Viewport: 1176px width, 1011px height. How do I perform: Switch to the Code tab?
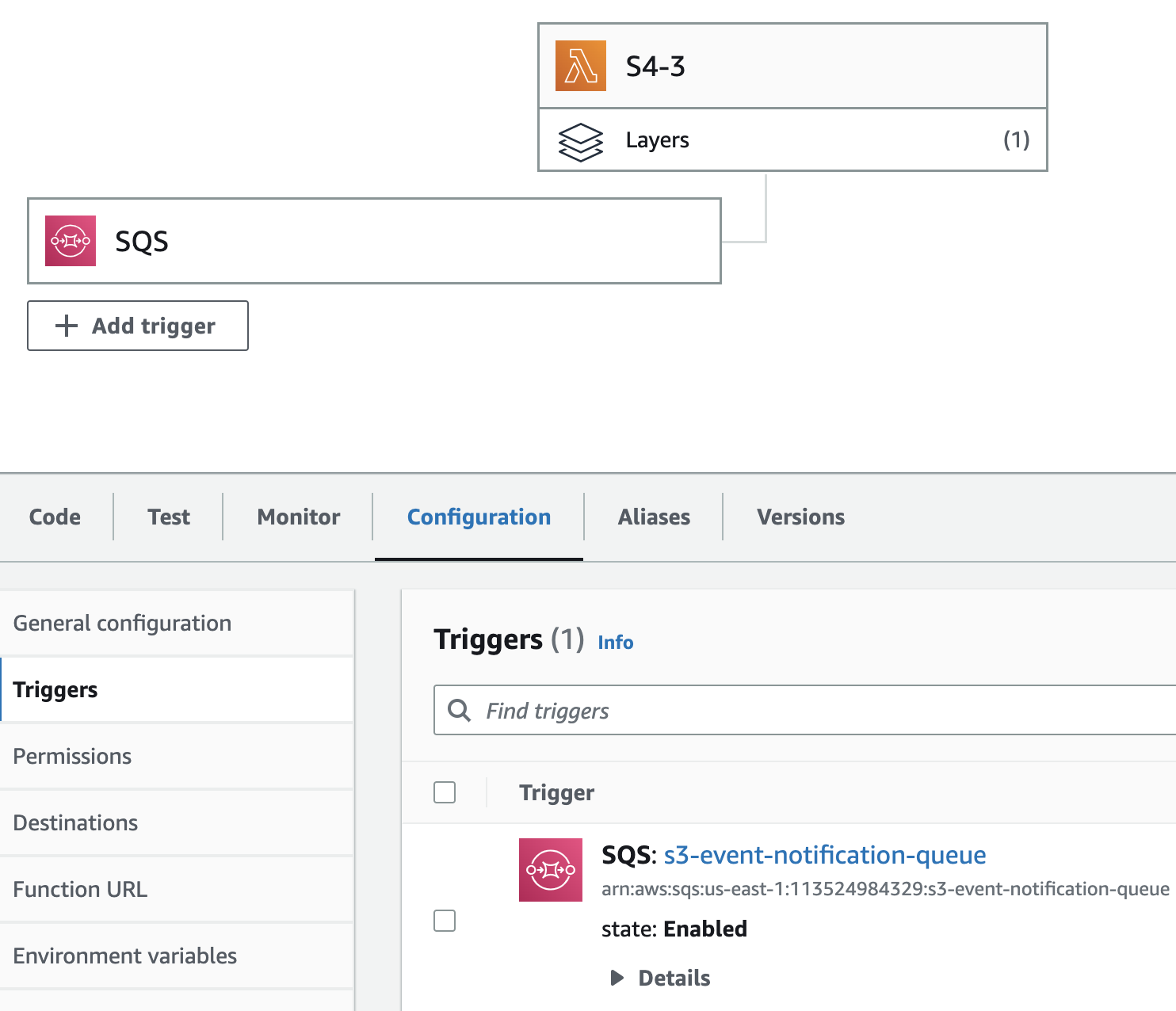point(55,517)
